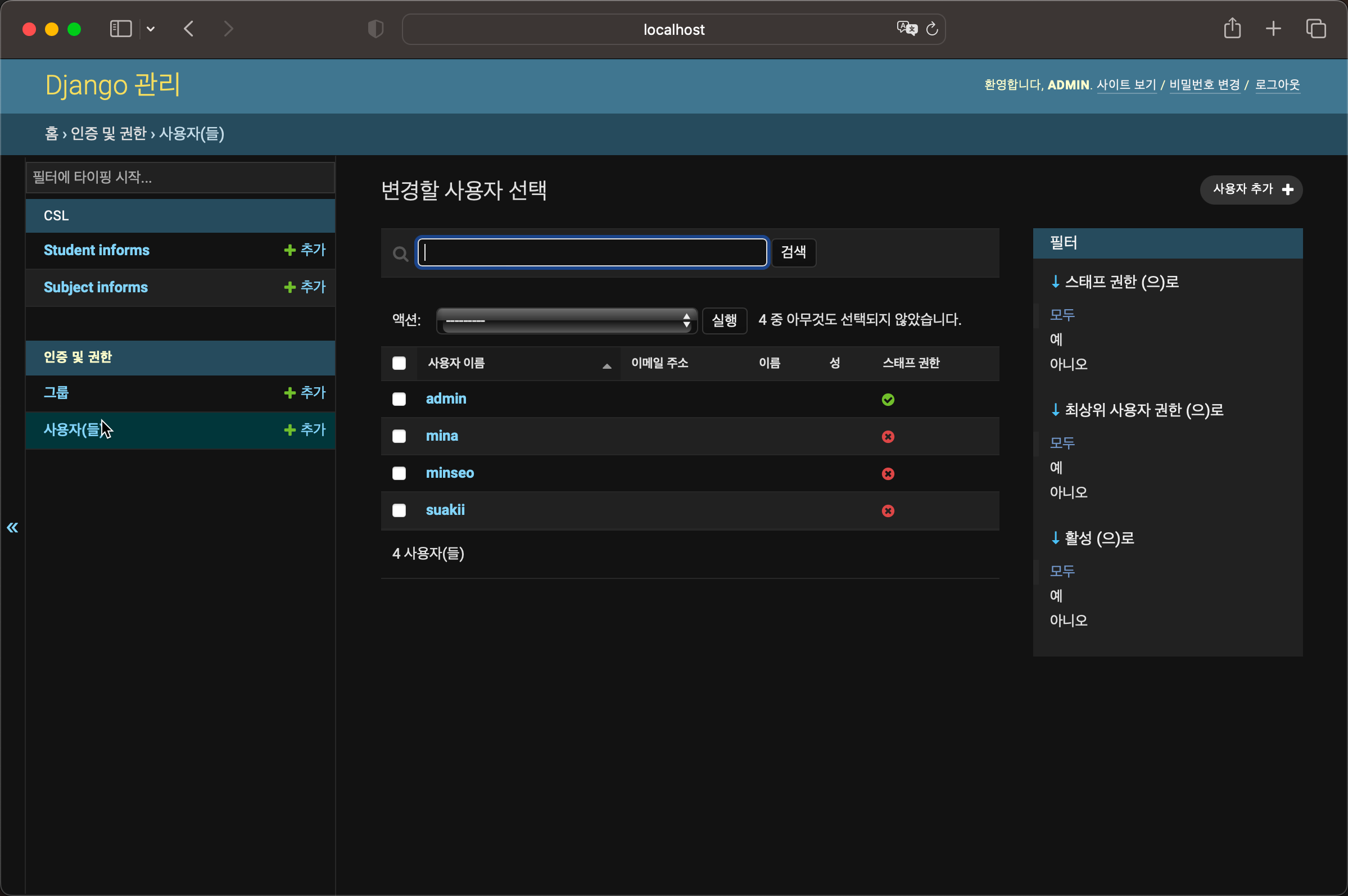Click the plus icon beside Student informs

(x=289, y=250)
